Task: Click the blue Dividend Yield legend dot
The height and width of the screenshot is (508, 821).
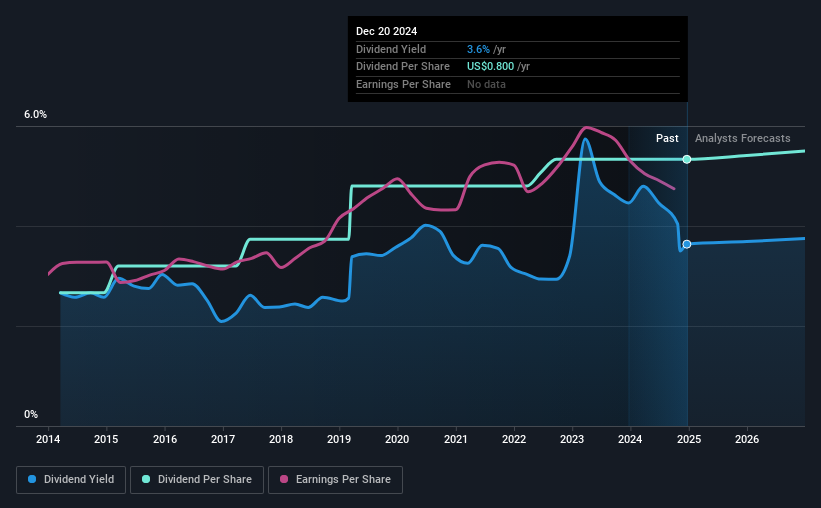Action: (x=32, y=479)
